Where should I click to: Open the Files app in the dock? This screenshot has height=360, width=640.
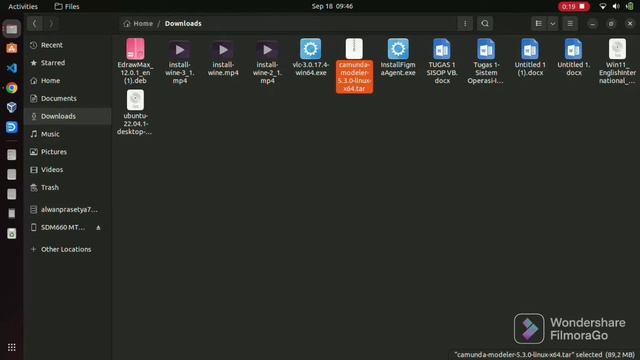(x=12, y=29)
